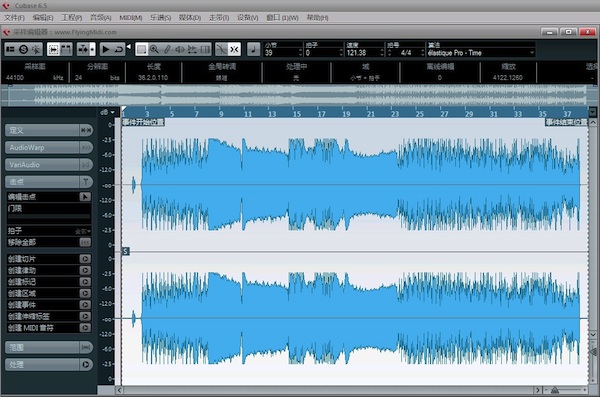Screen dimensions: 600x397
Task: Open the 域 (Domain) display format value
Action: pos(365,78)
